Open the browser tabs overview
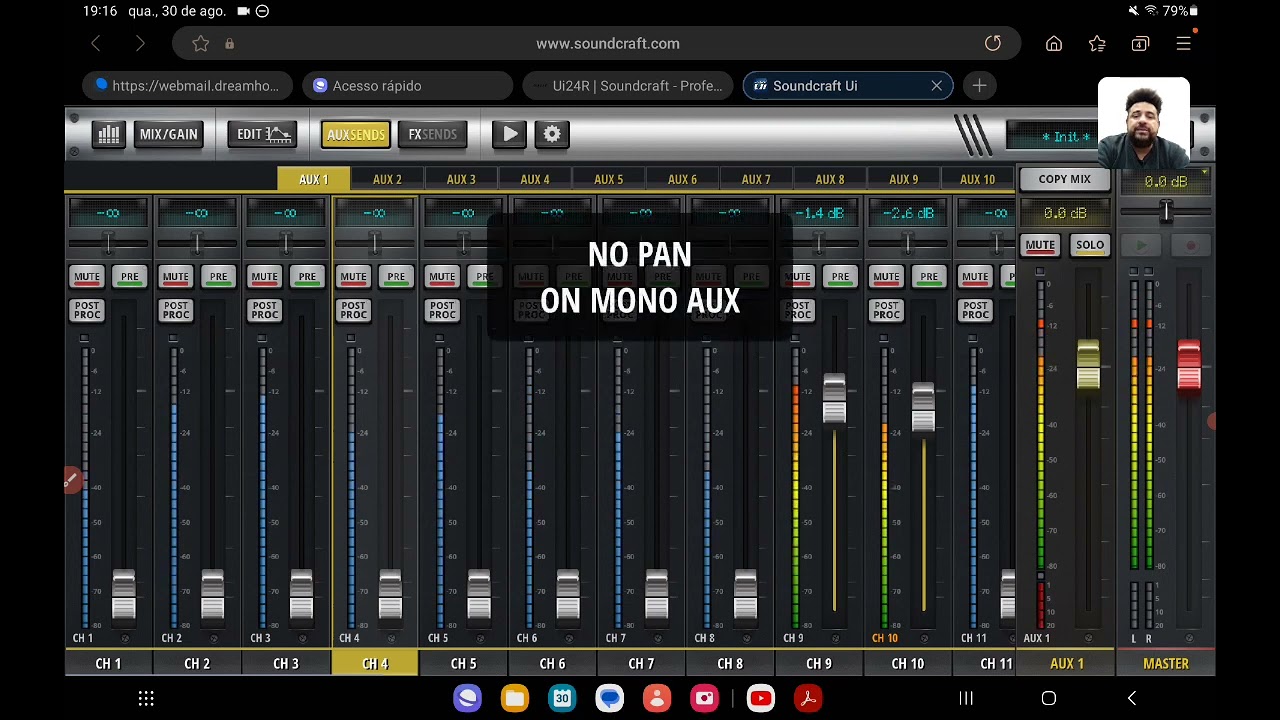1280x720 pixels. (1140, 44)
